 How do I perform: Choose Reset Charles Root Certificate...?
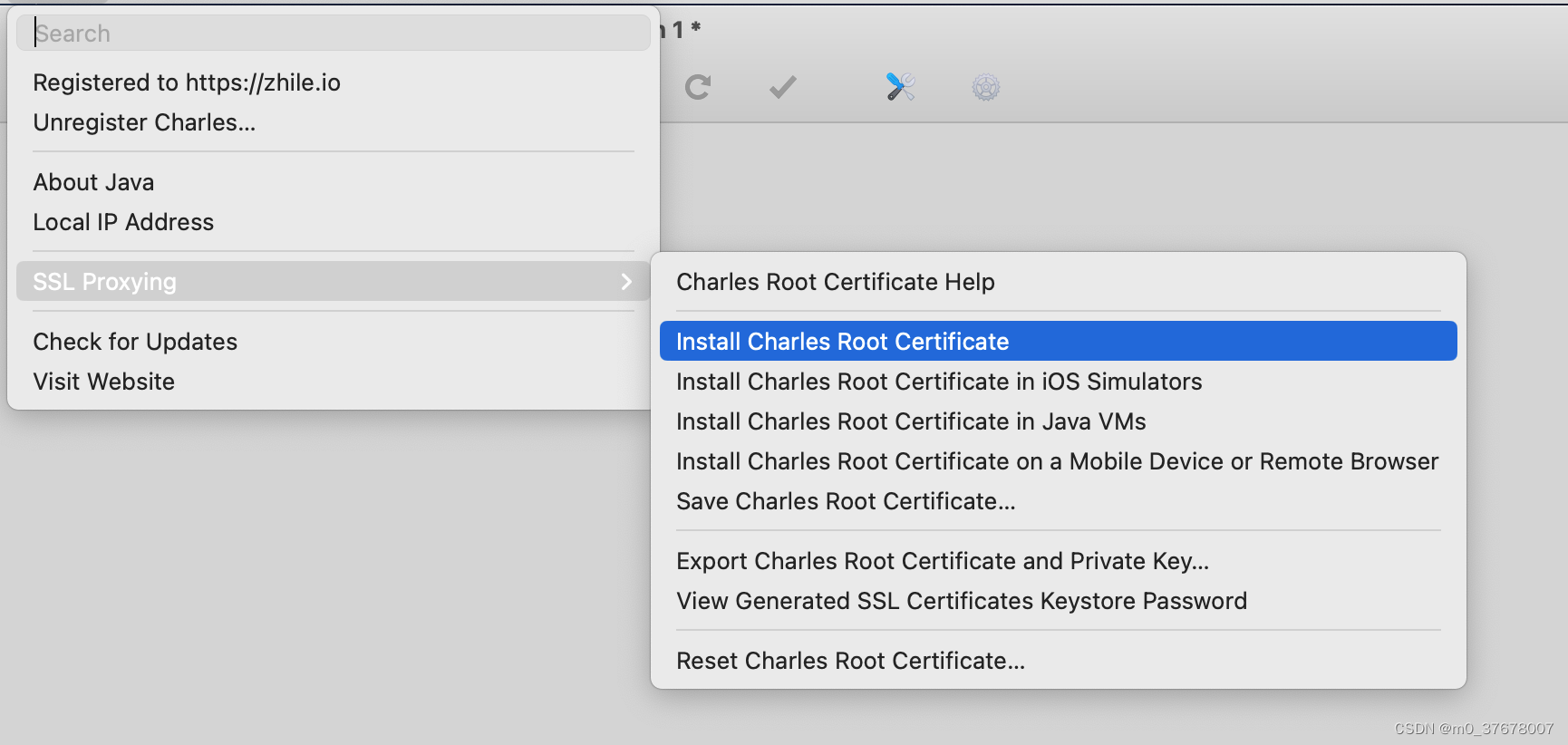coord(1059,661)
